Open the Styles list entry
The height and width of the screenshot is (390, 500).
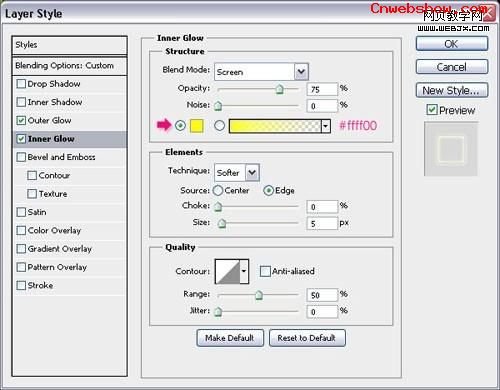coord(69,45)
